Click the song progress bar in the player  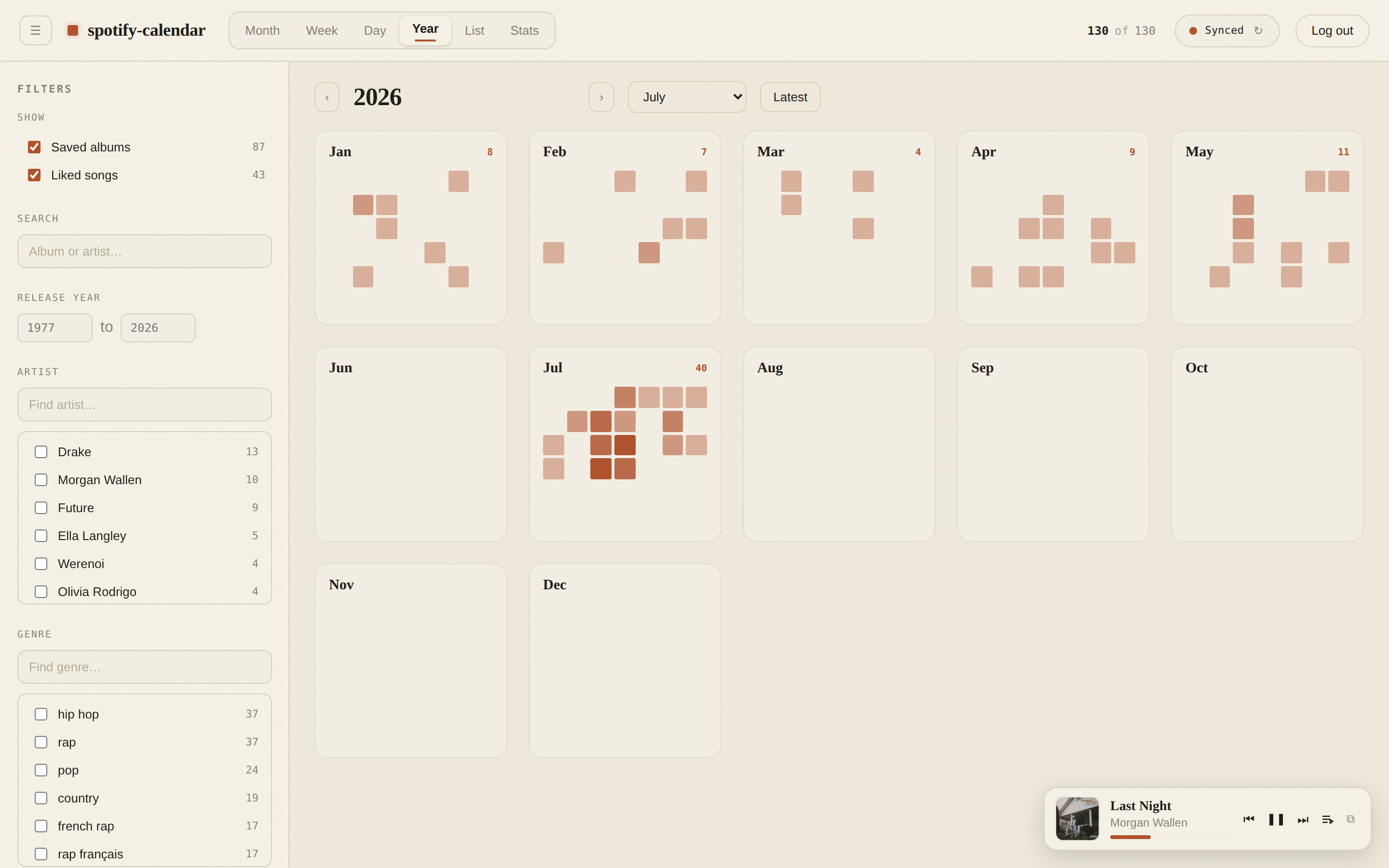point(1168,837)
